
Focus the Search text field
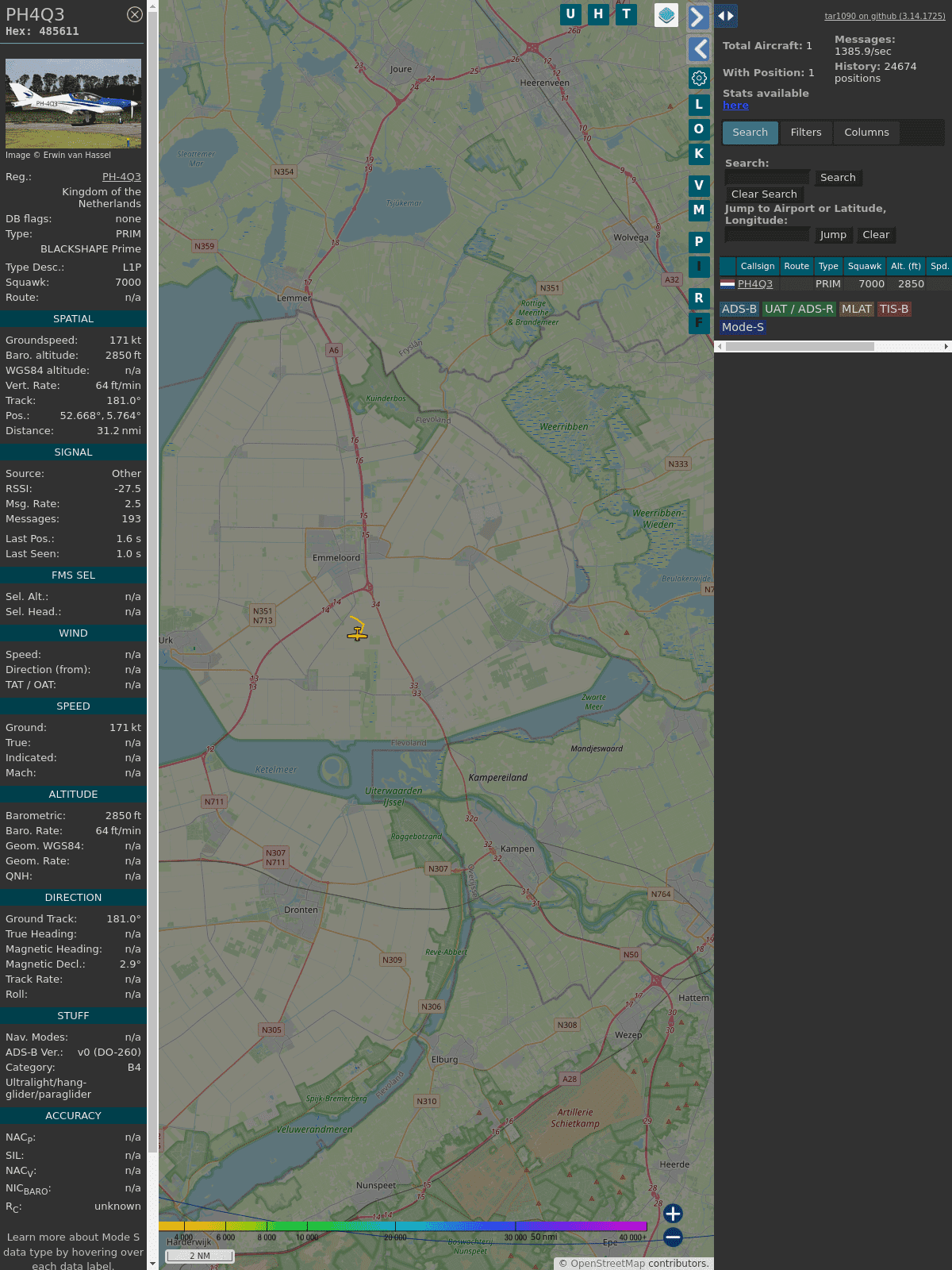tap(767, 178)
